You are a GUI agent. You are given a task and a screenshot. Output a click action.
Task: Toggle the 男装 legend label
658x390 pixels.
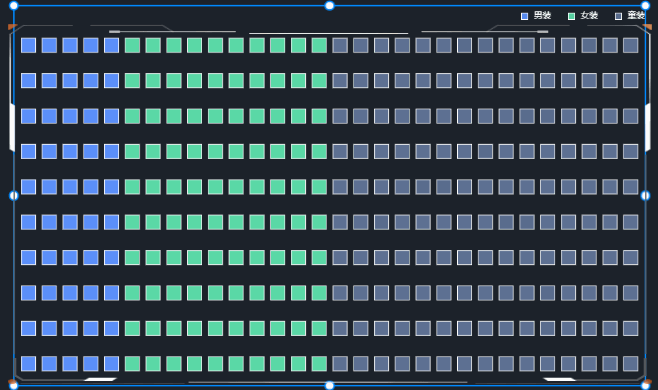coord(542,16)
